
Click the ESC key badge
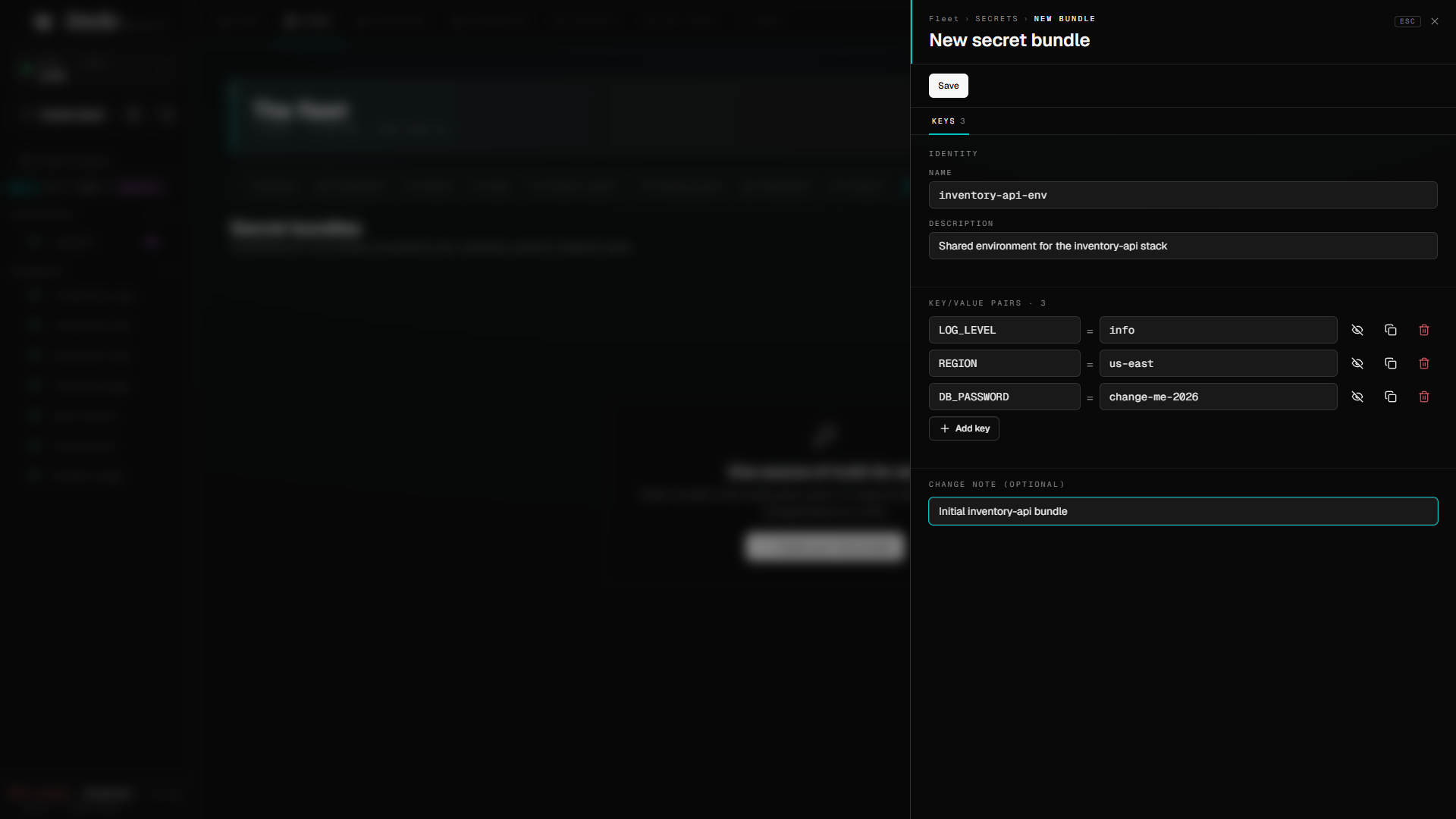(1407, 21)
